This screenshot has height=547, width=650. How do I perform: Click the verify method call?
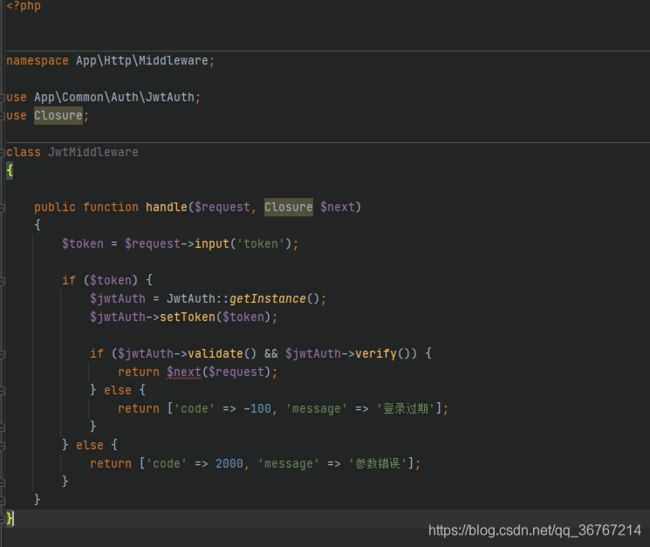(x=376, y=353)
